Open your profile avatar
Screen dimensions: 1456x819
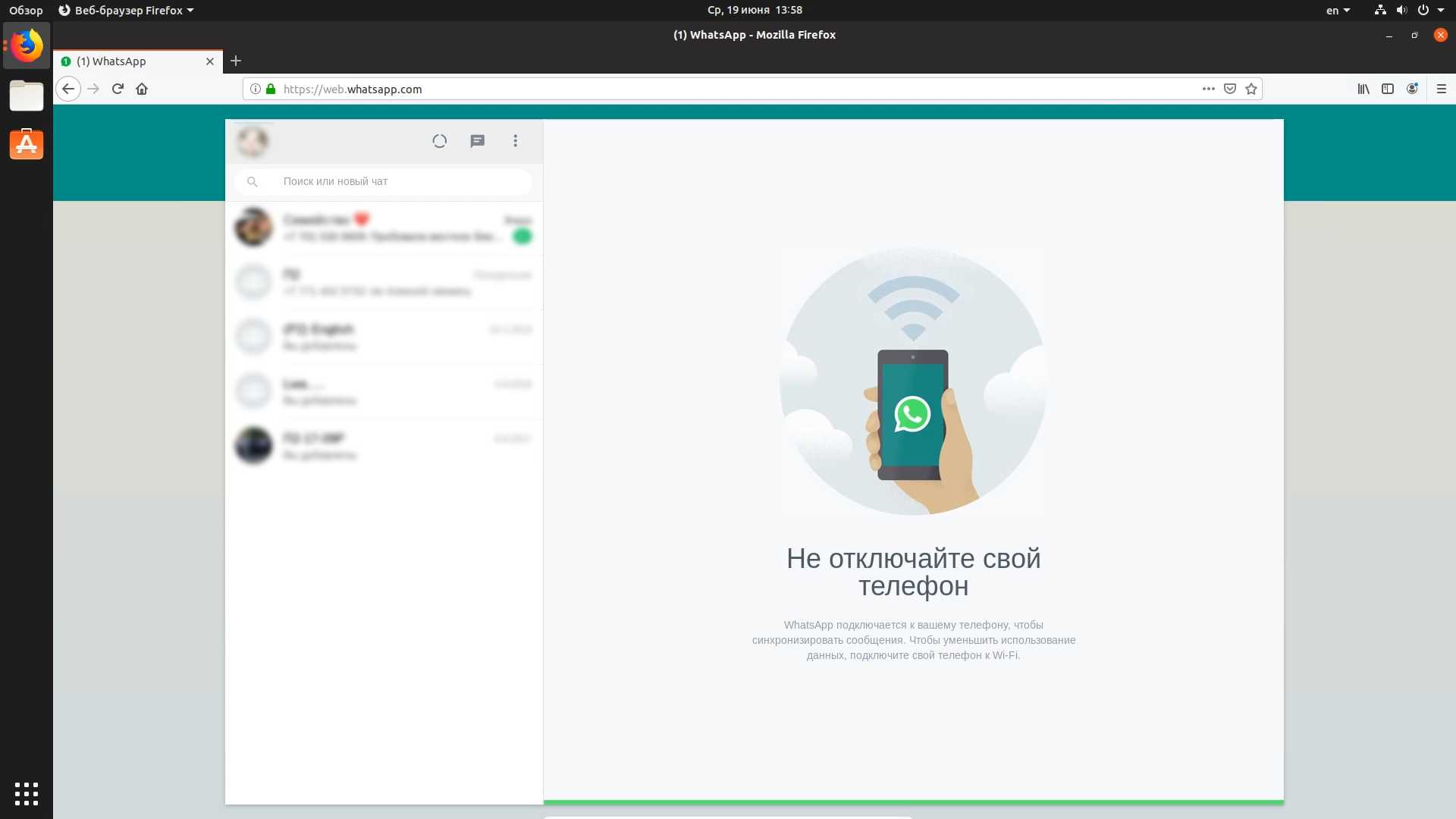coord(253,141)
